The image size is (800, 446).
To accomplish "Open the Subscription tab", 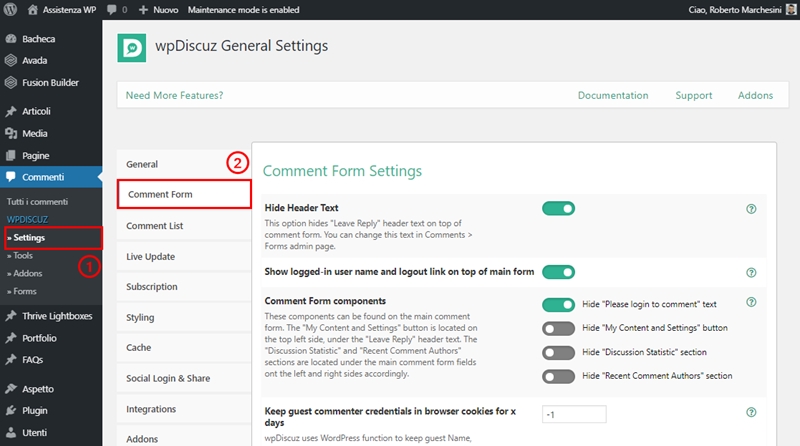I will (184, 287).
